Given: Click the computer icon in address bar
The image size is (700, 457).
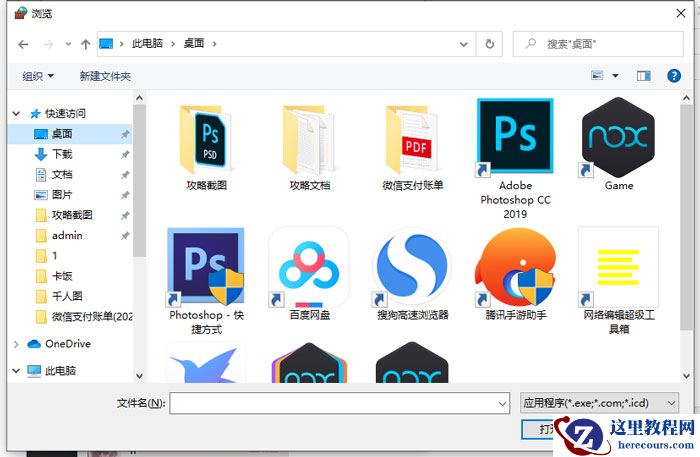Looking at the screenshot, I should pyautogui.click(x=106, y=44).
